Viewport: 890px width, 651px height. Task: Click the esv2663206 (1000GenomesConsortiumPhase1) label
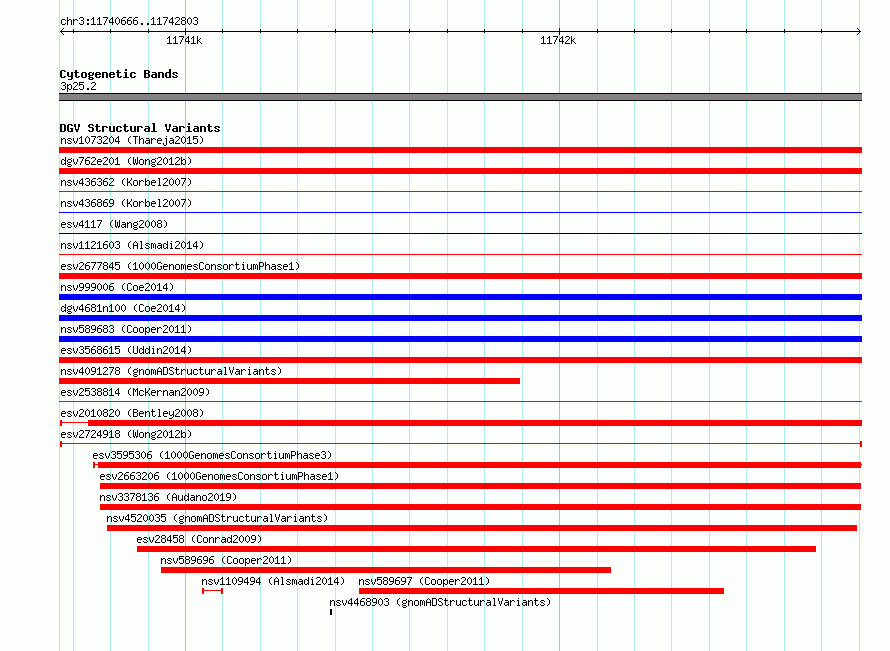(219, 476)
